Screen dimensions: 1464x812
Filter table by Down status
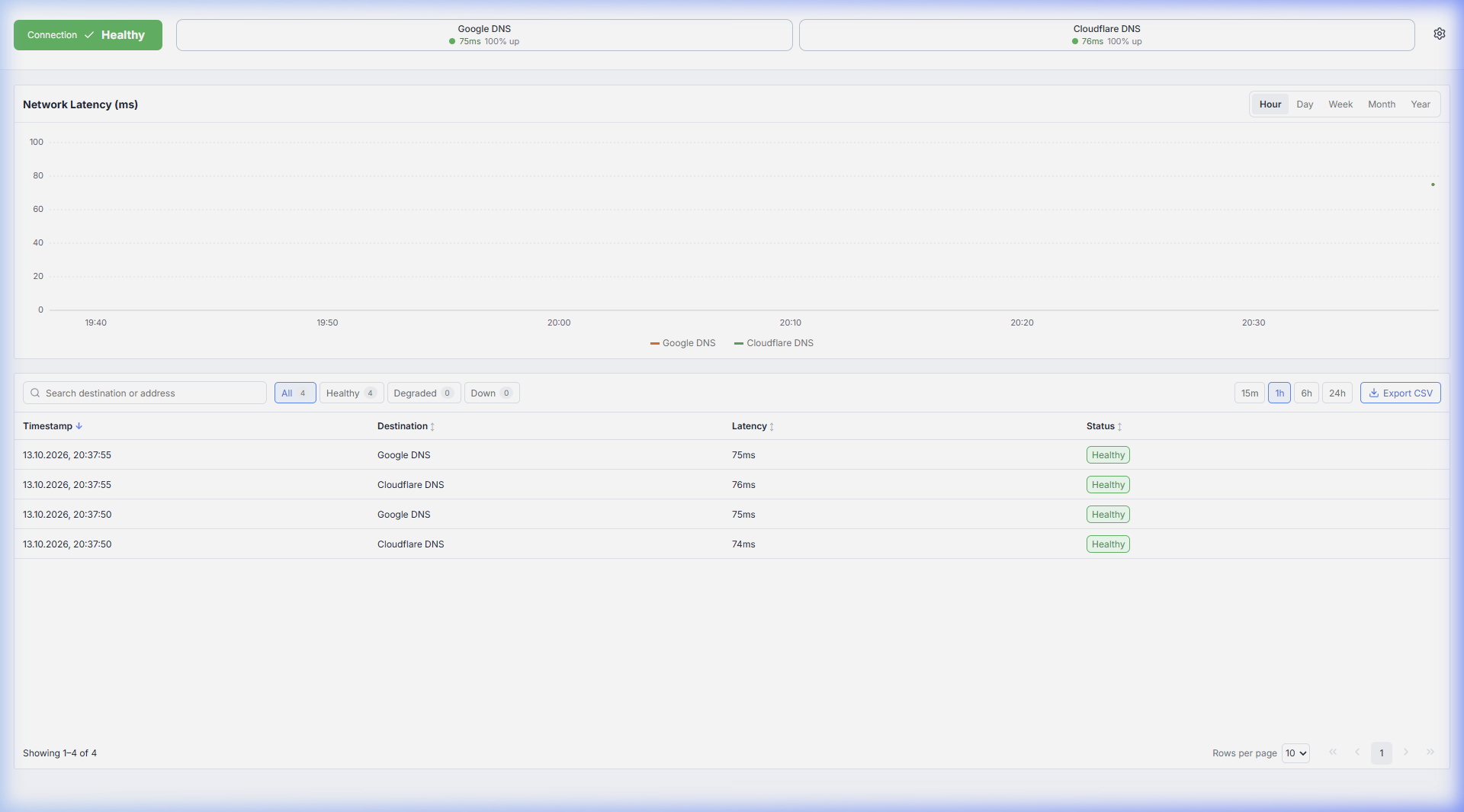492,393
